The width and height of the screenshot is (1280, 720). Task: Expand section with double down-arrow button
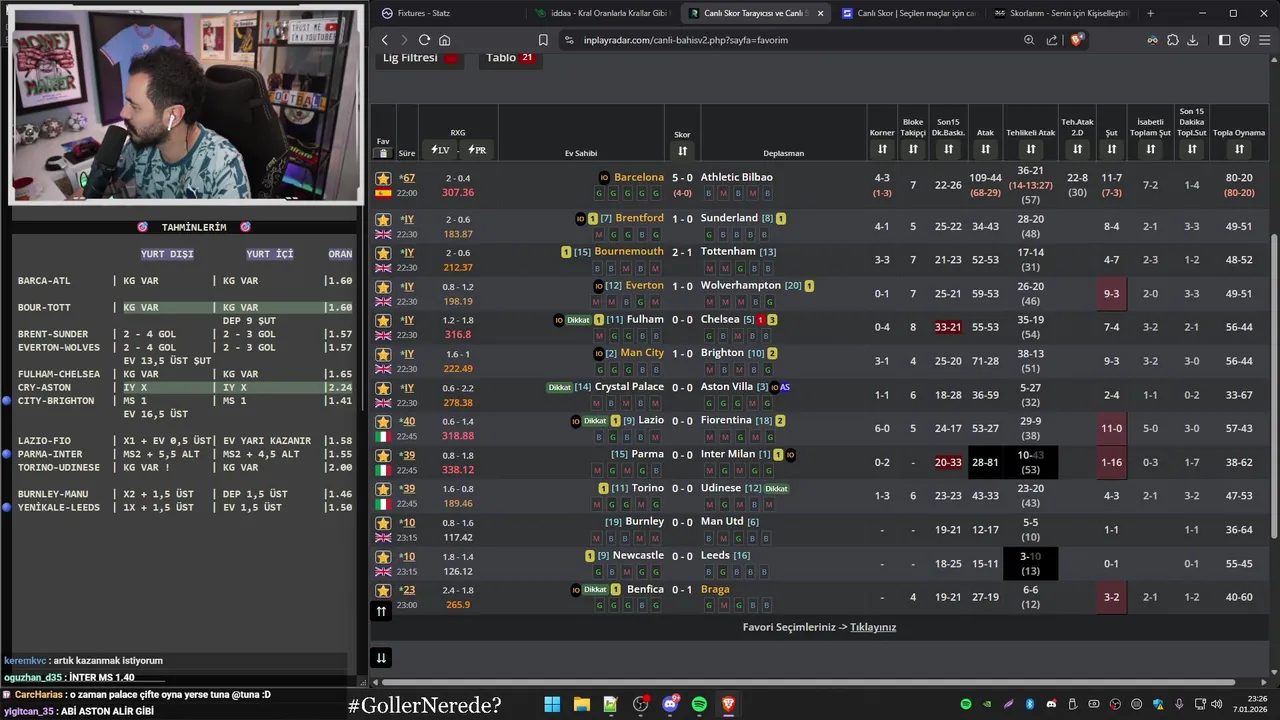pos(381,657)
